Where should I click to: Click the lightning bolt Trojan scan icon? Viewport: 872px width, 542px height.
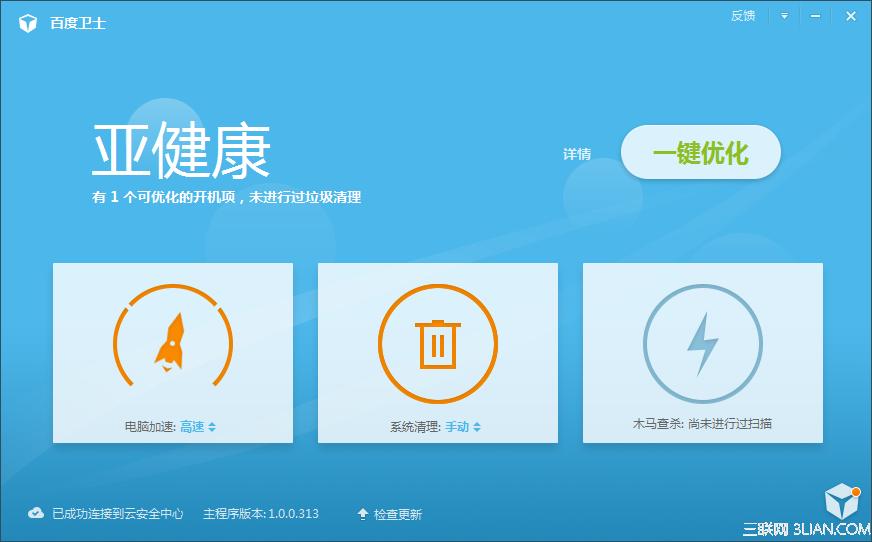[702, 344]
